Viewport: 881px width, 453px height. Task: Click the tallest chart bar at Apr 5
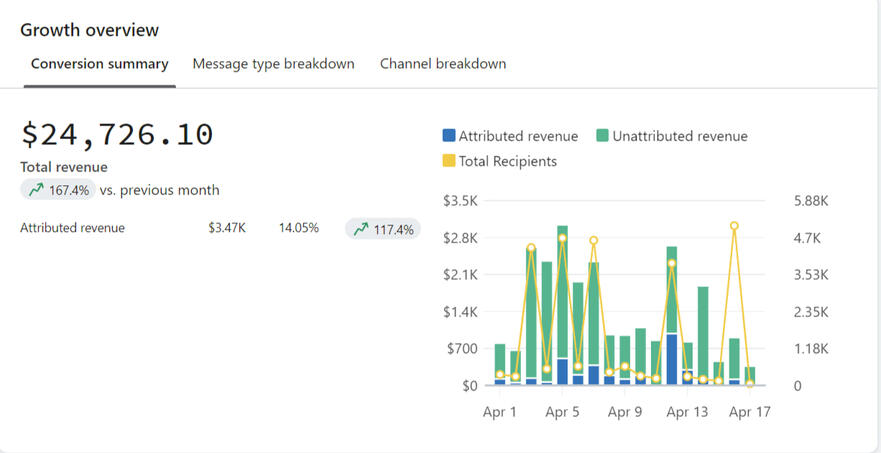point(562,300)
